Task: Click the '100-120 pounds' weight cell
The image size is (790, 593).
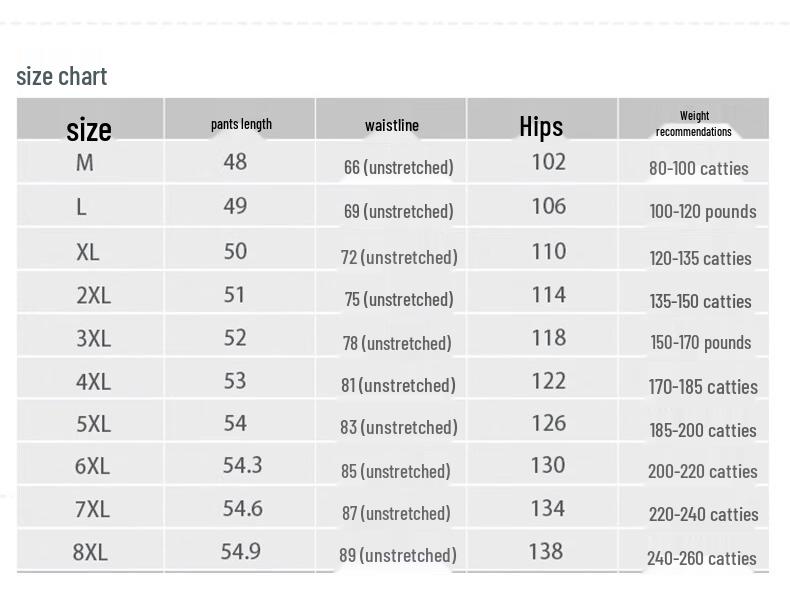Action: click(x=703, y=212)
